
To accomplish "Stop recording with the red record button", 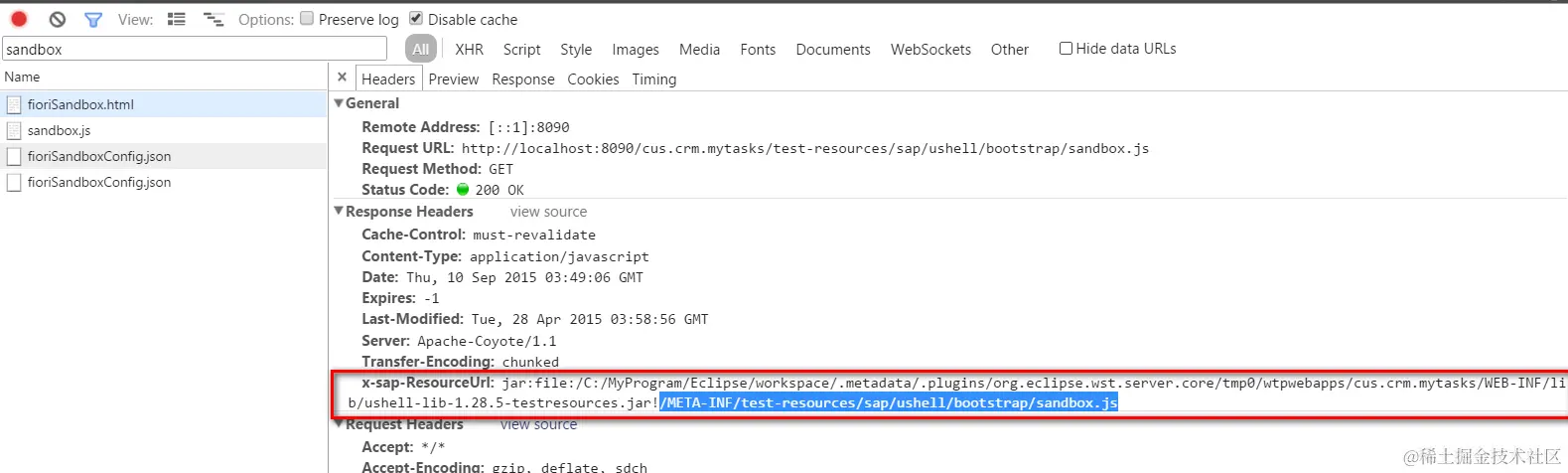I will (x=19, y=19).
